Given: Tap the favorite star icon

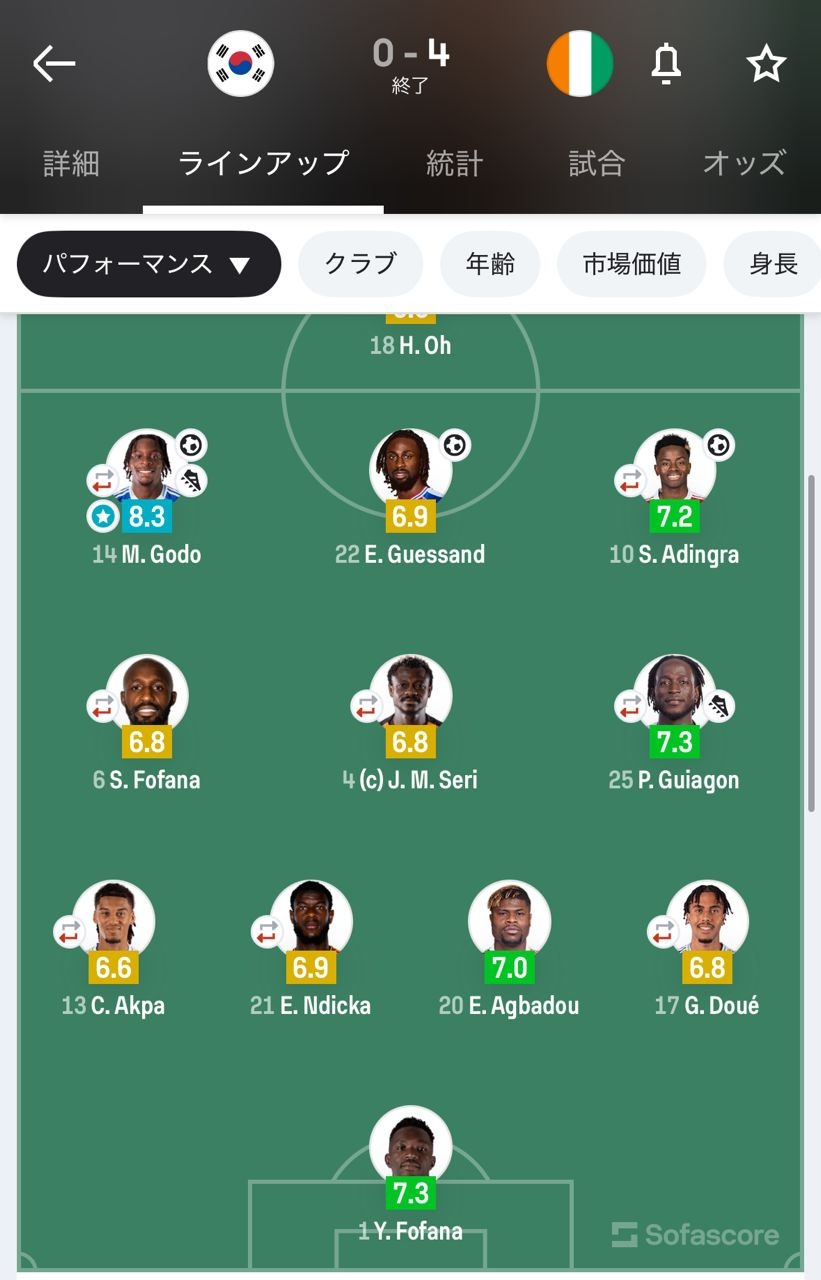Looking at the screenshot, I should [x=766, y=64].
